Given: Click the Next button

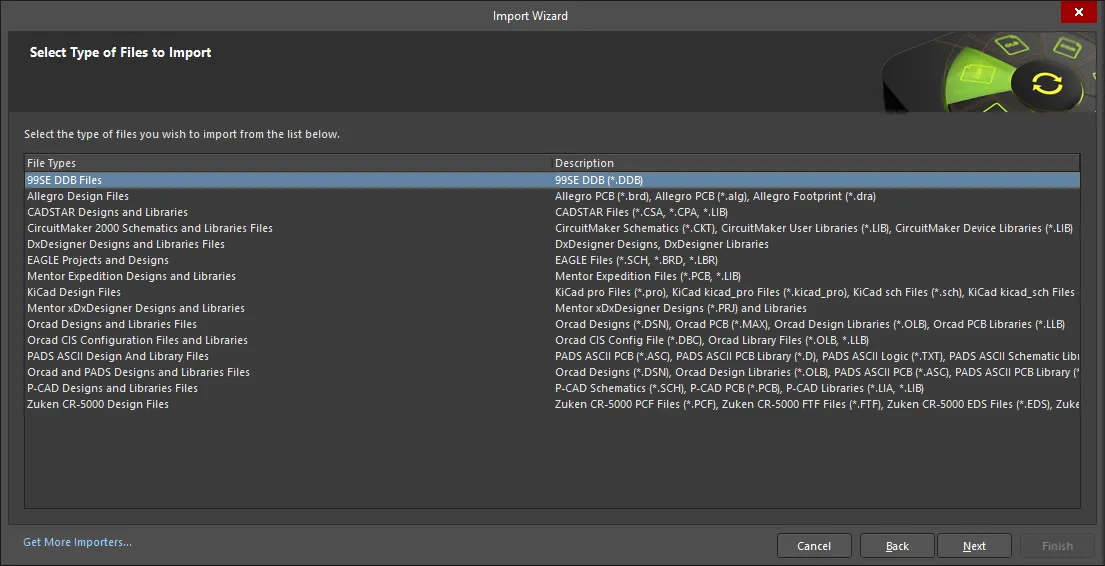Looking at the screenshot, I should (975, 546).
